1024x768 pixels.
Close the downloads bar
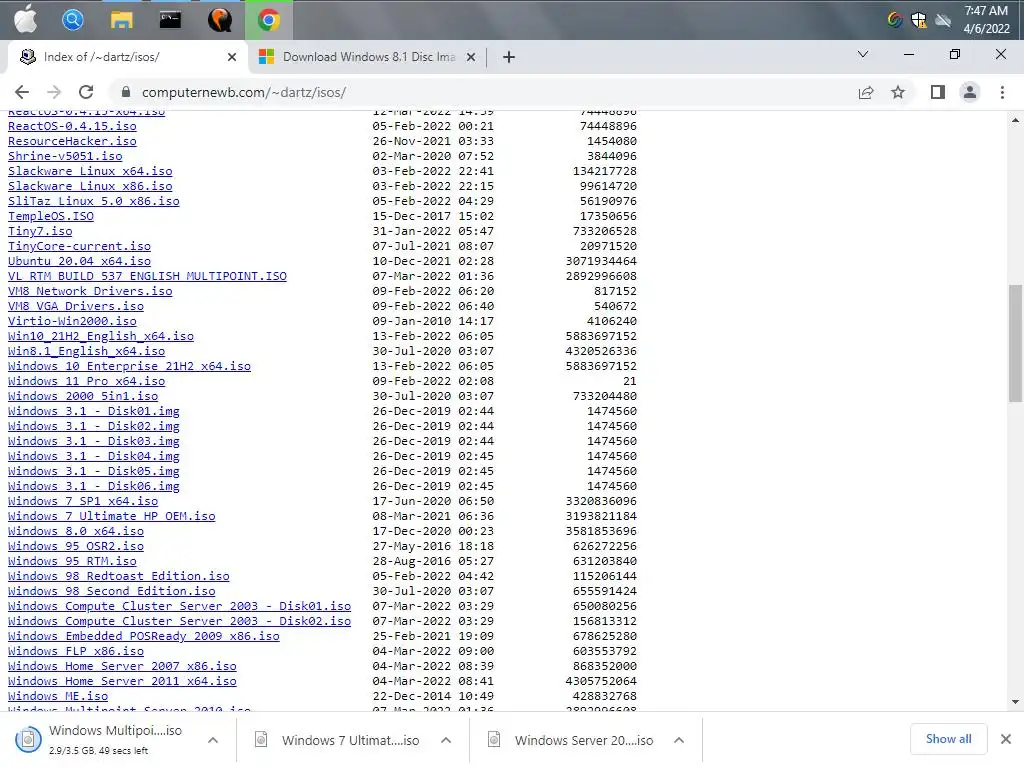[1006, 739]
